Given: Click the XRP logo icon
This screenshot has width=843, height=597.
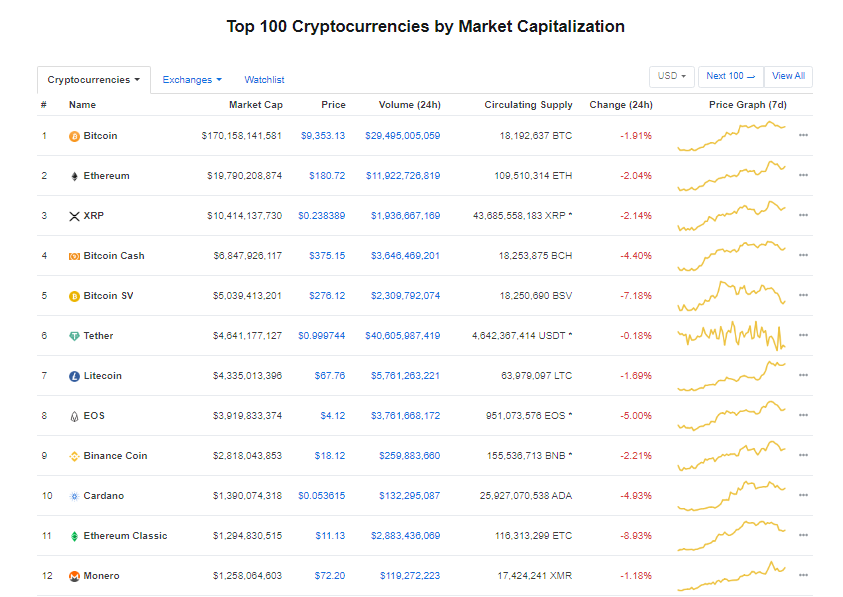Looking at the screenshot, I should [74, 216].
